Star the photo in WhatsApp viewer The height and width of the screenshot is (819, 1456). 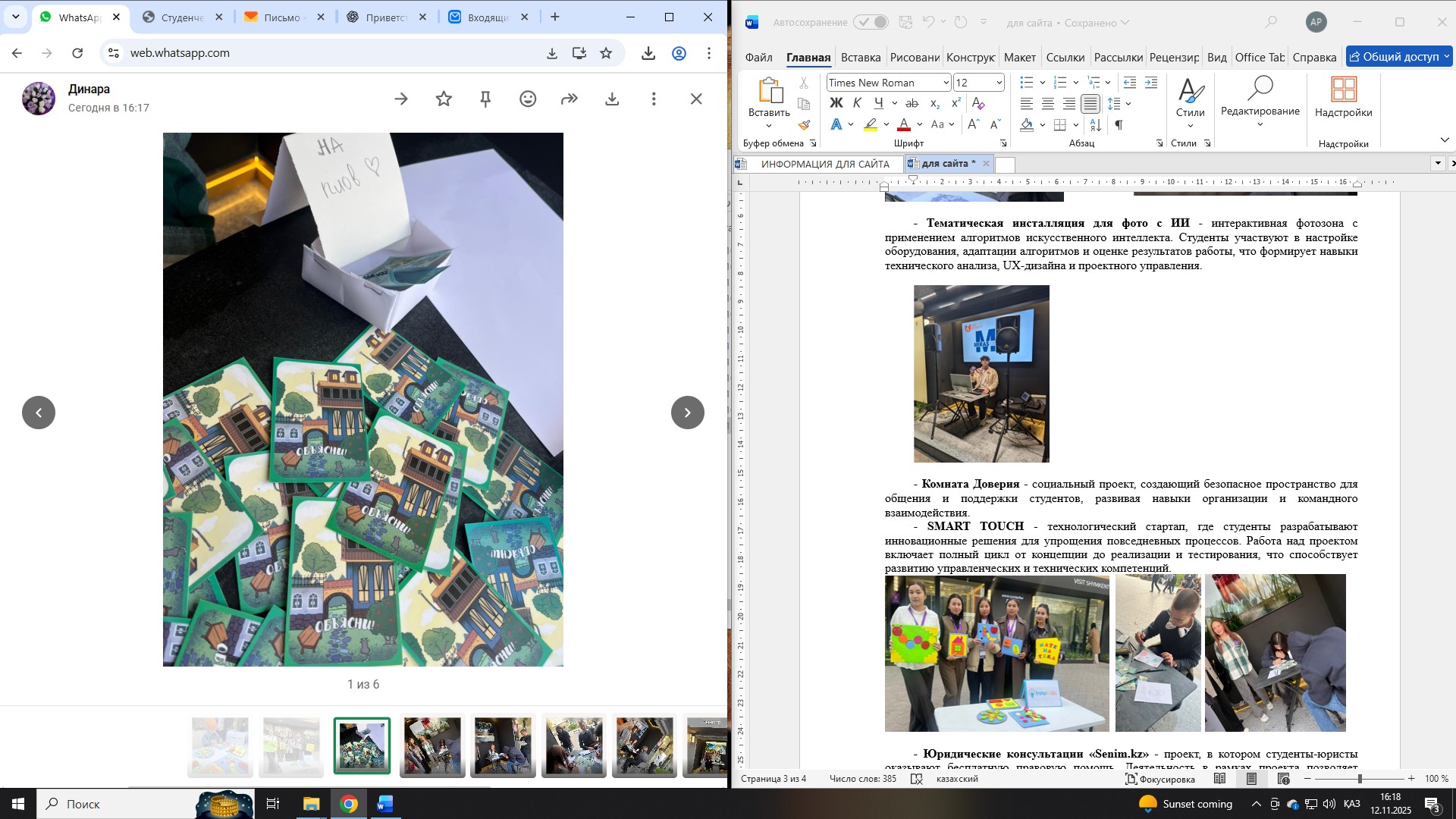[444, 99]
